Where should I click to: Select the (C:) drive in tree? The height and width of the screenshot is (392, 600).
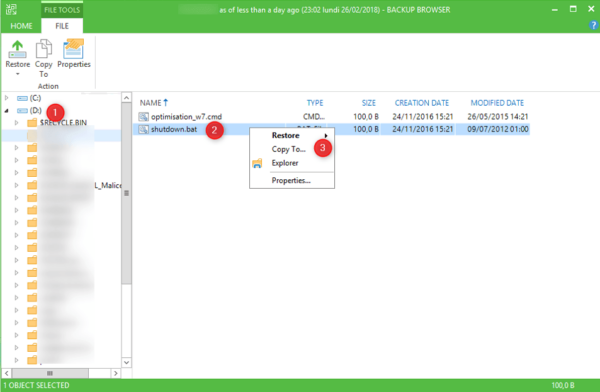[x=35, y=98]
